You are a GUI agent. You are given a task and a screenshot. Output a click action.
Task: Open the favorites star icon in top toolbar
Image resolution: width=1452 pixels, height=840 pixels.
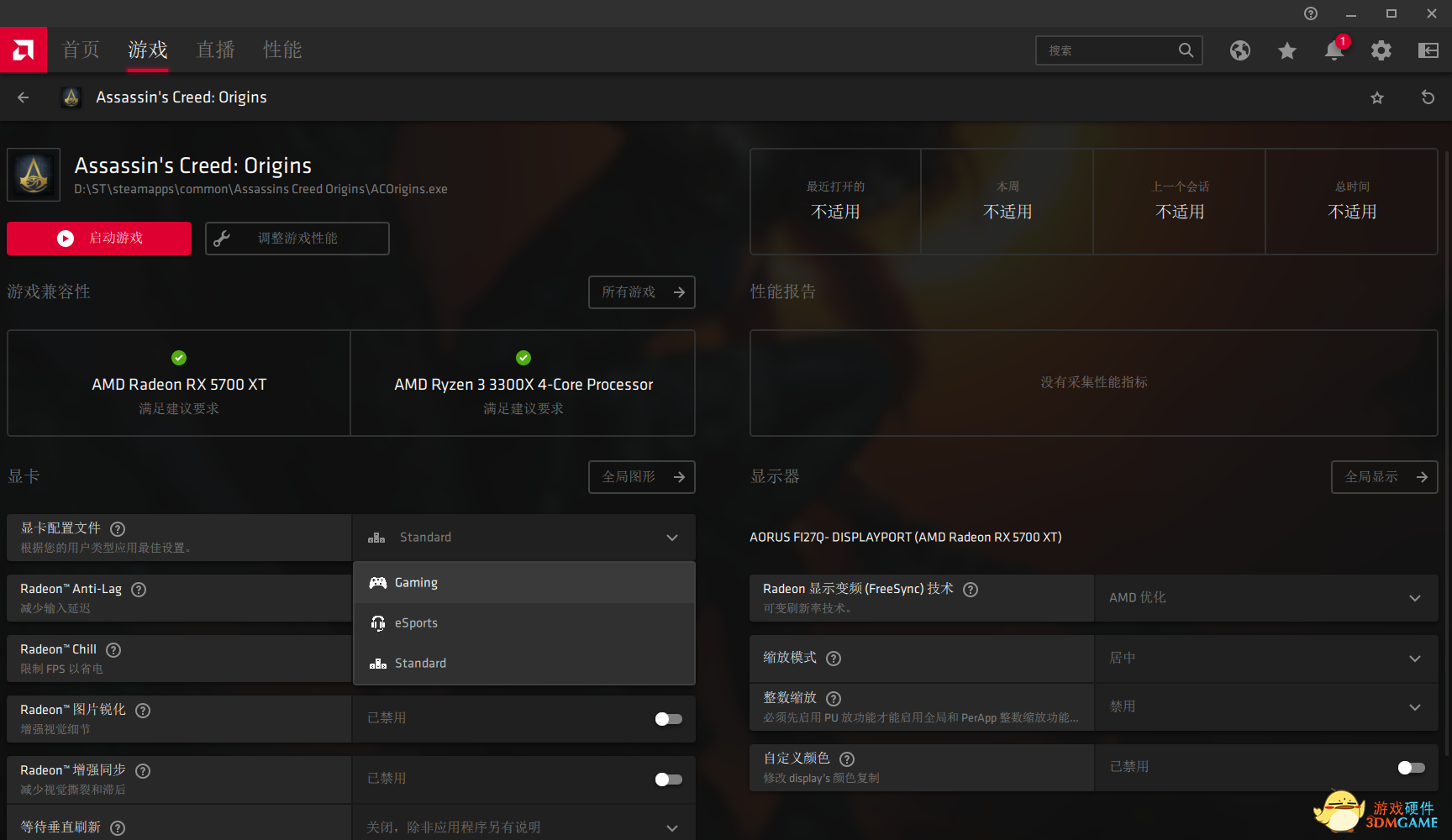(x=1287, y=50)
